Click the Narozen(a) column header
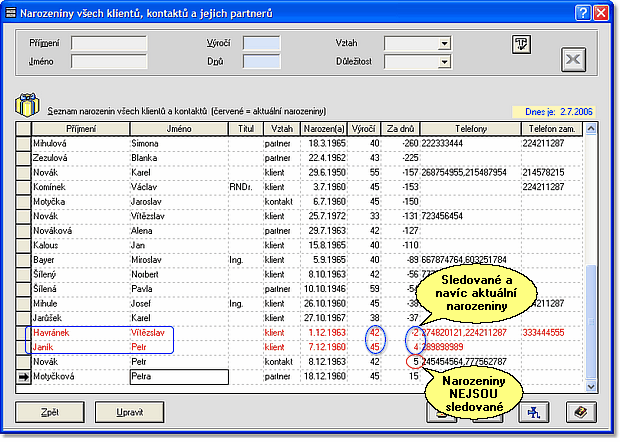The width and height of the screenshot is (620, 442). [x=324, y=129]
